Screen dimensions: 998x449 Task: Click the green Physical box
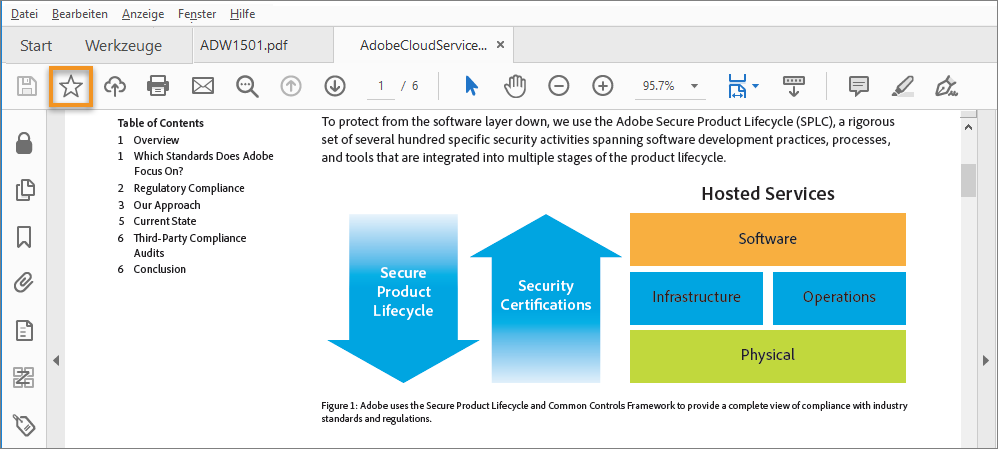tap(768, 356)
